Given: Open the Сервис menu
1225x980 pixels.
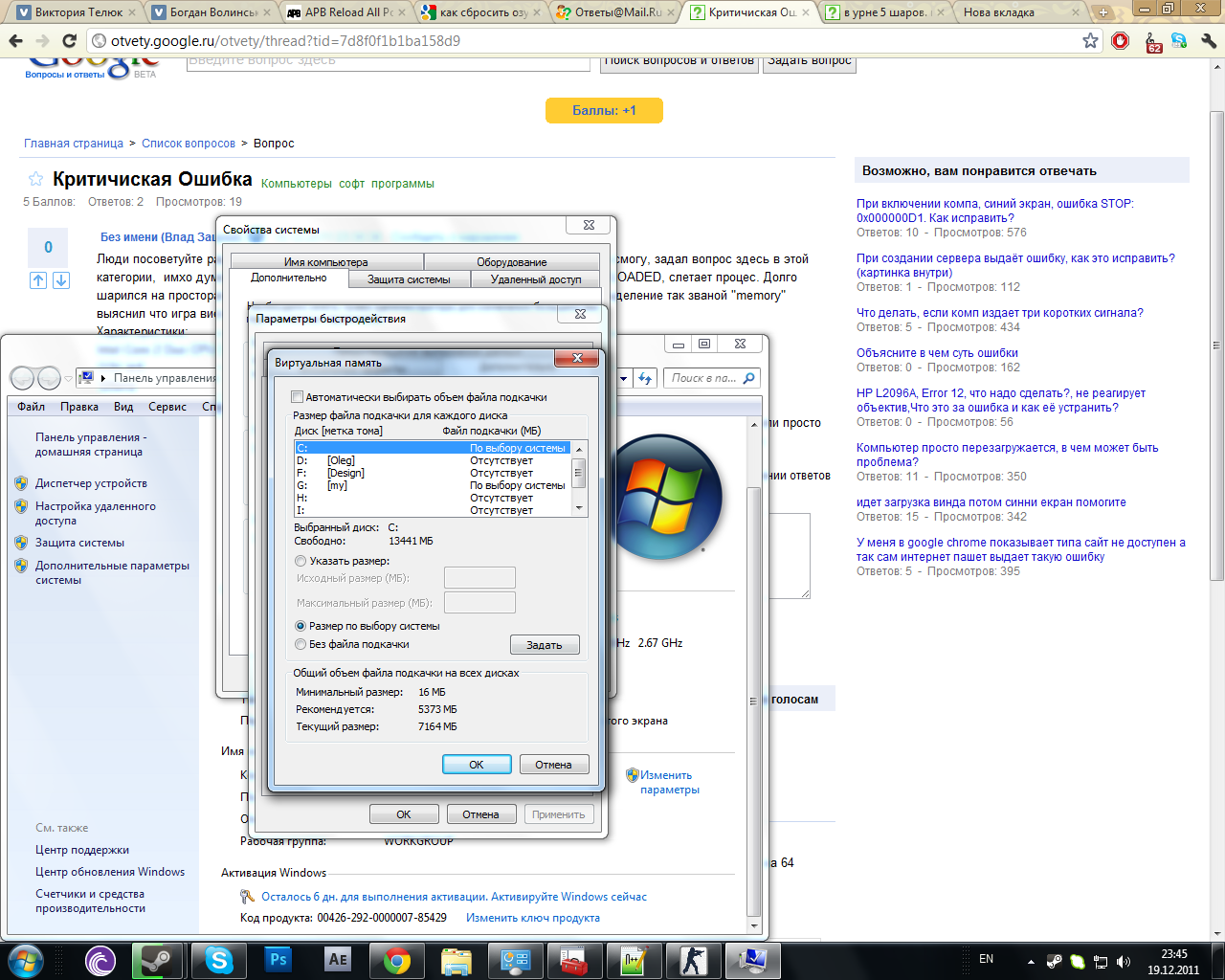Looking at the screenshot, I should (x=167, y=407).
